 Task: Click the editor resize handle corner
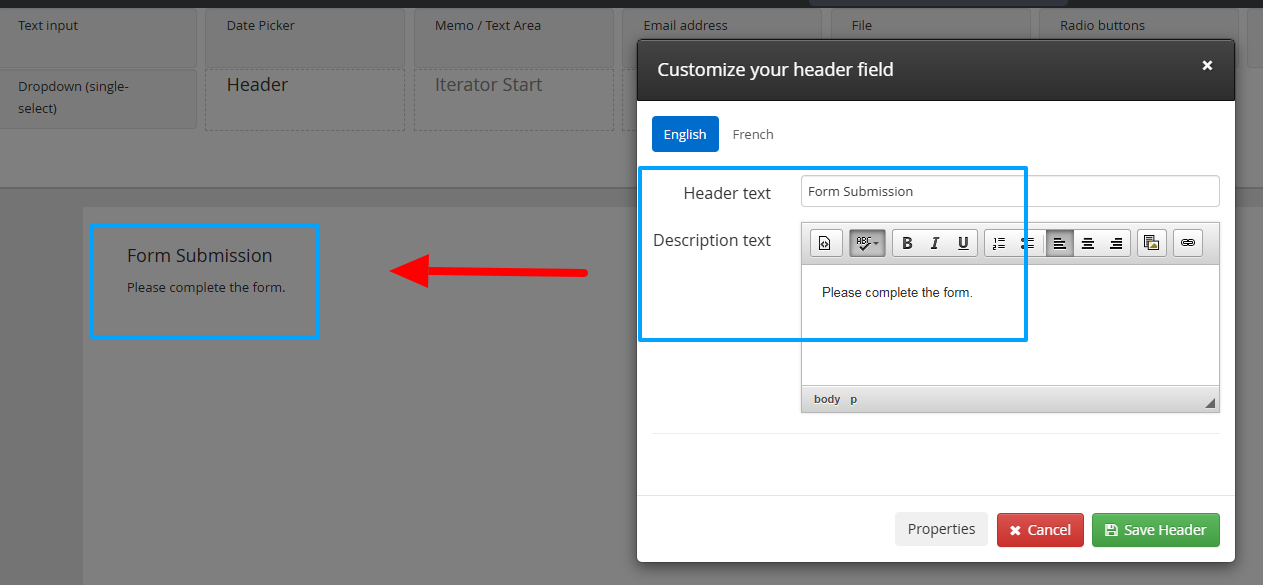point(1210,403)
